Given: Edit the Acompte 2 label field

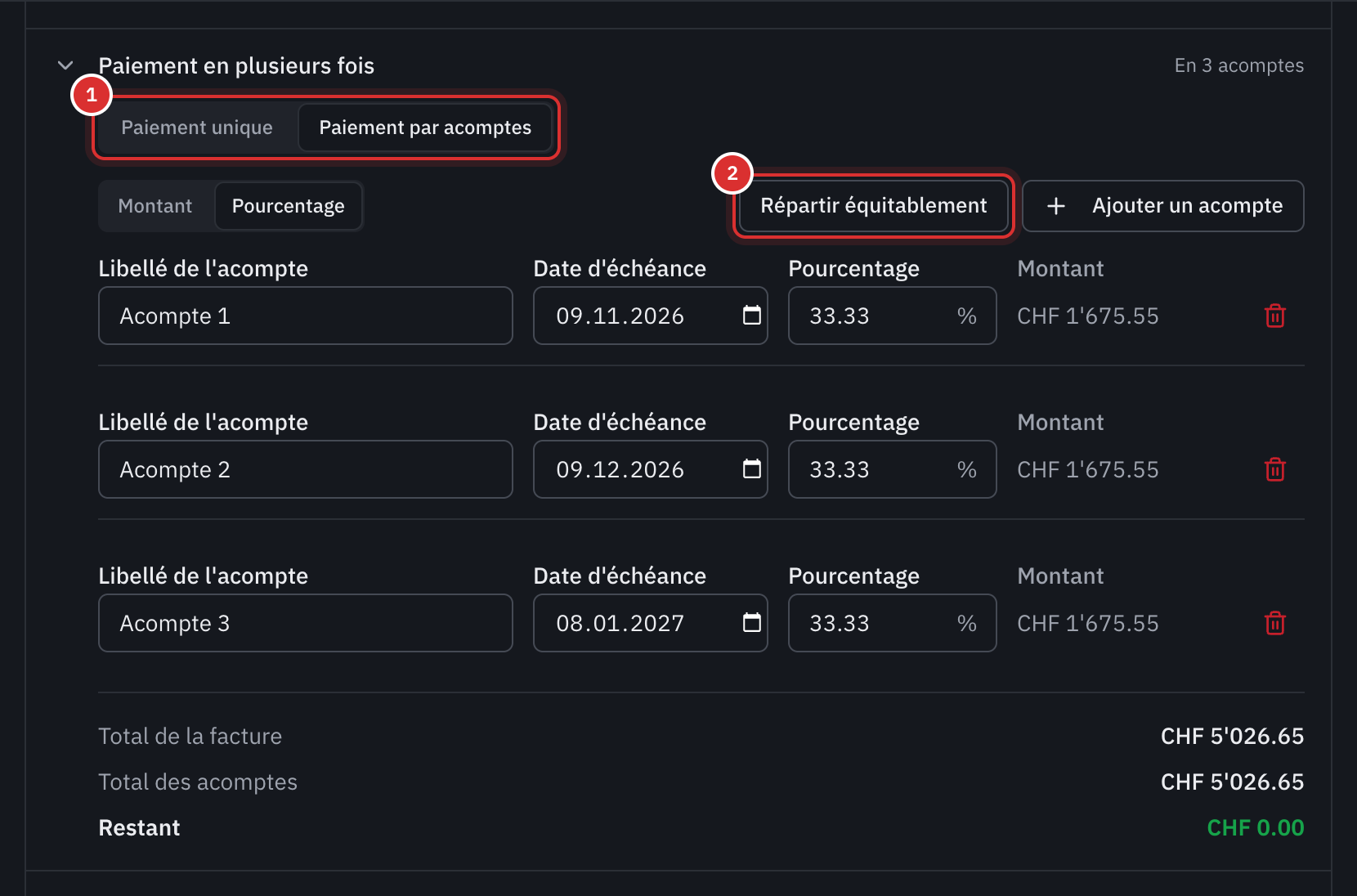Looking at the screenshot, I should [306, 469].
